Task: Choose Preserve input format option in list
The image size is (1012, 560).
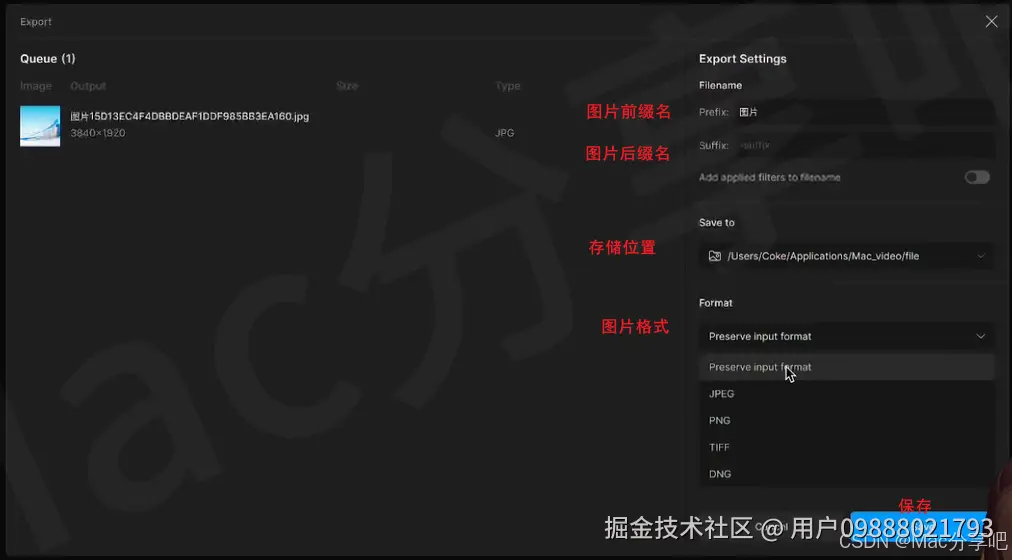Action: tap(846, 367)
